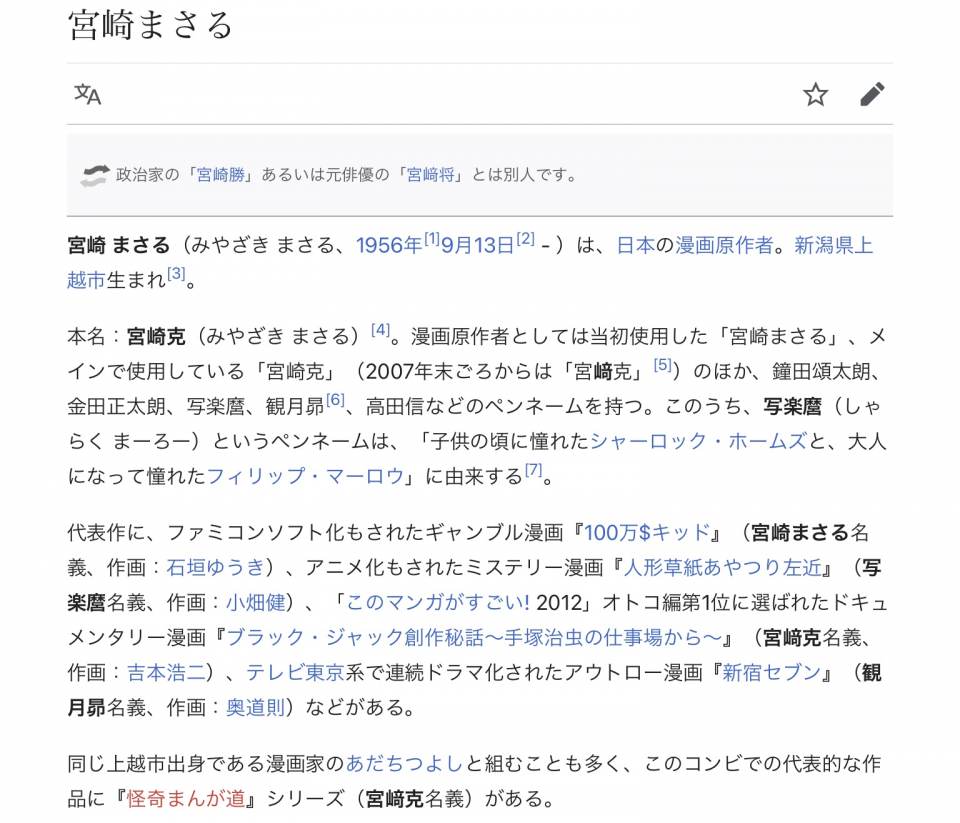Viewport: 960px width, 823px height.
Task: Open the あだちつよし manga artist link
Action: [x=405, y=764]
